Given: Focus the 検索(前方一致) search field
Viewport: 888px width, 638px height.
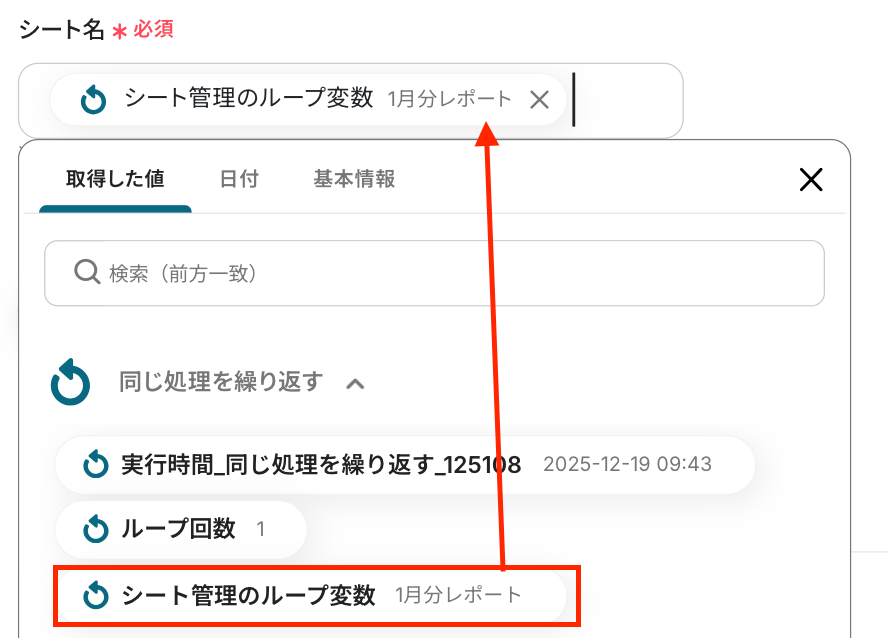Looking at the screenshot, I should point(434,273).
